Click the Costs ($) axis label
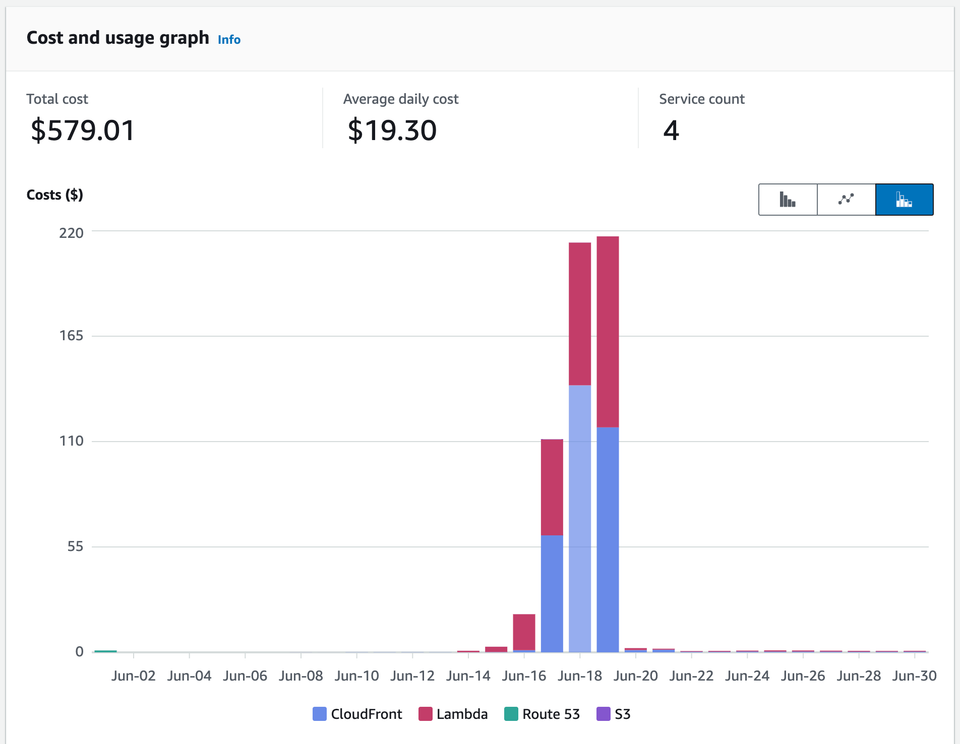Viewport: 960px width, 744px height. point(54,194)
